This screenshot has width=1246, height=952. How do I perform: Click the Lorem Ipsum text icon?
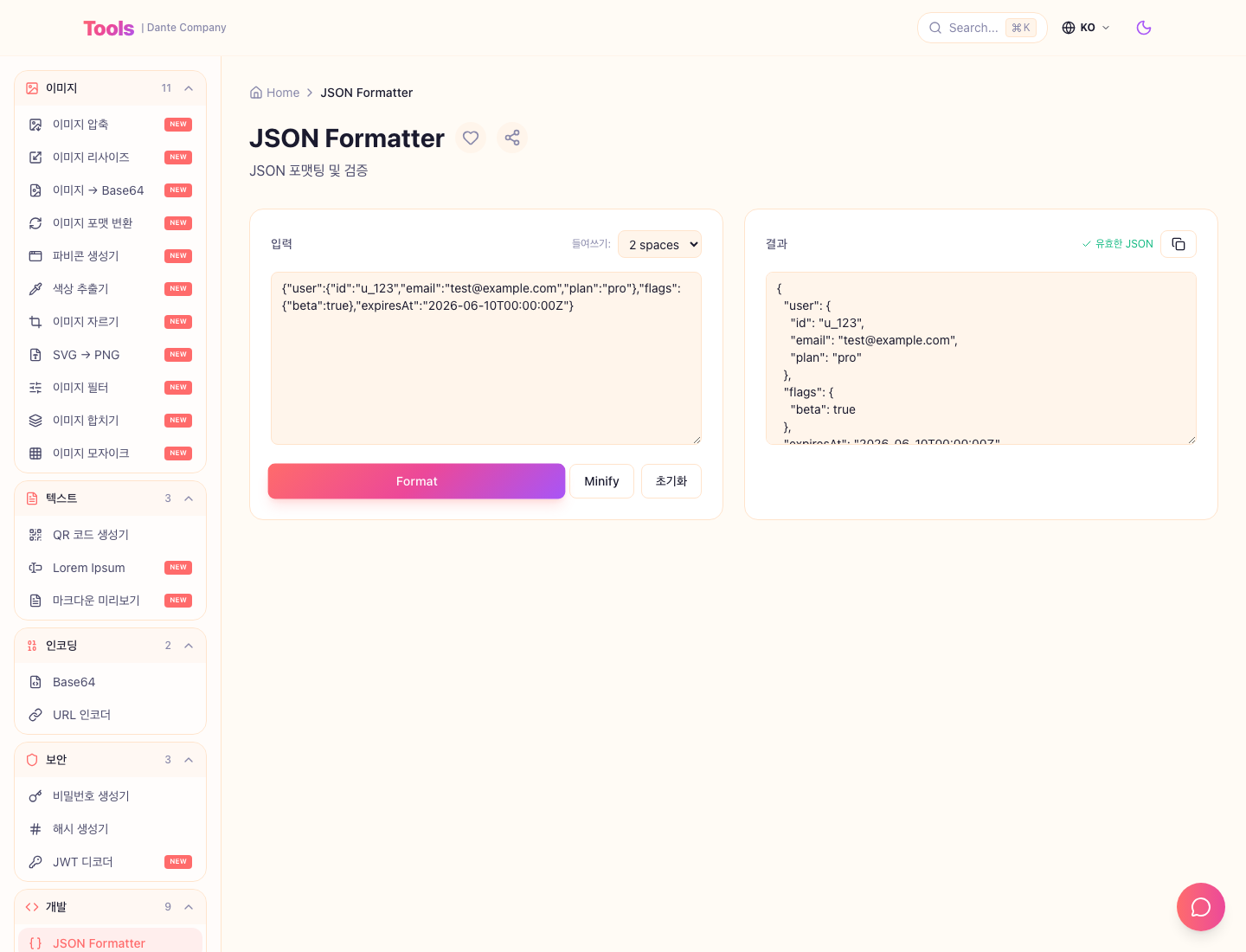(x=35, y=568)
